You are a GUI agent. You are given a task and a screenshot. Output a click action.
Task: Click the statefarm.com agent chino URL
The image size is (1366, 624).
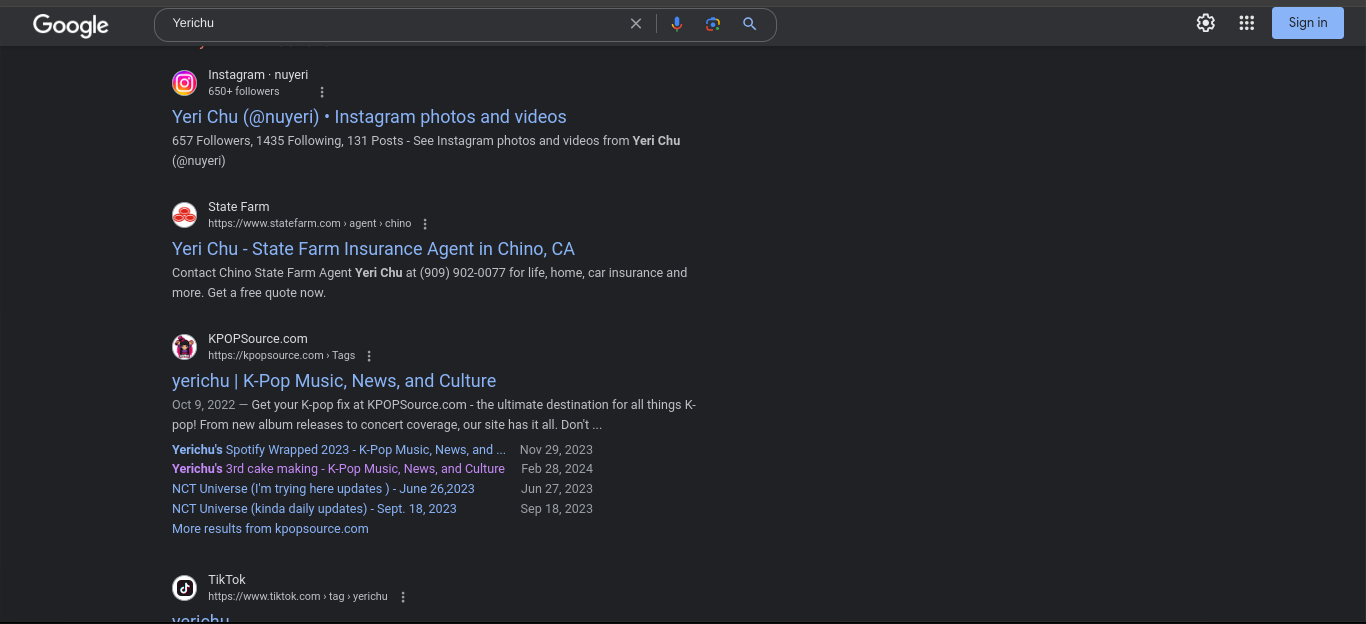point(310,224)
